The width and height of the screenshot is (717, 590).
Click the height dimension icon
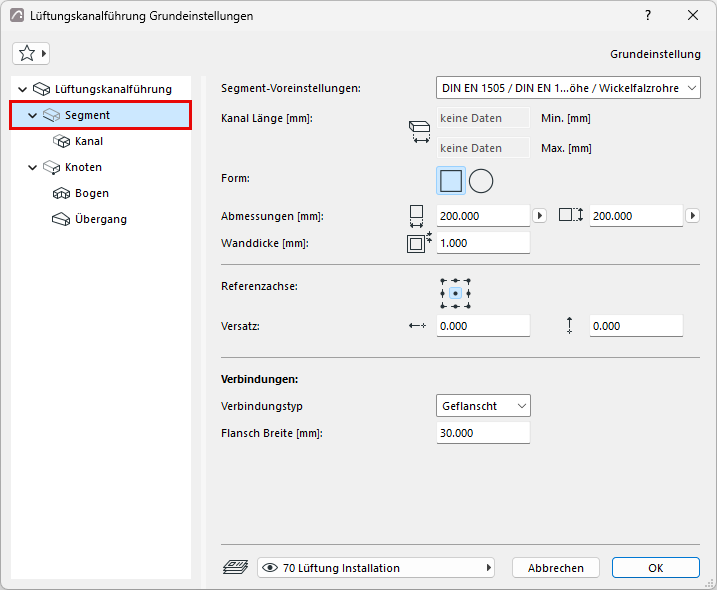click(571, 215)
